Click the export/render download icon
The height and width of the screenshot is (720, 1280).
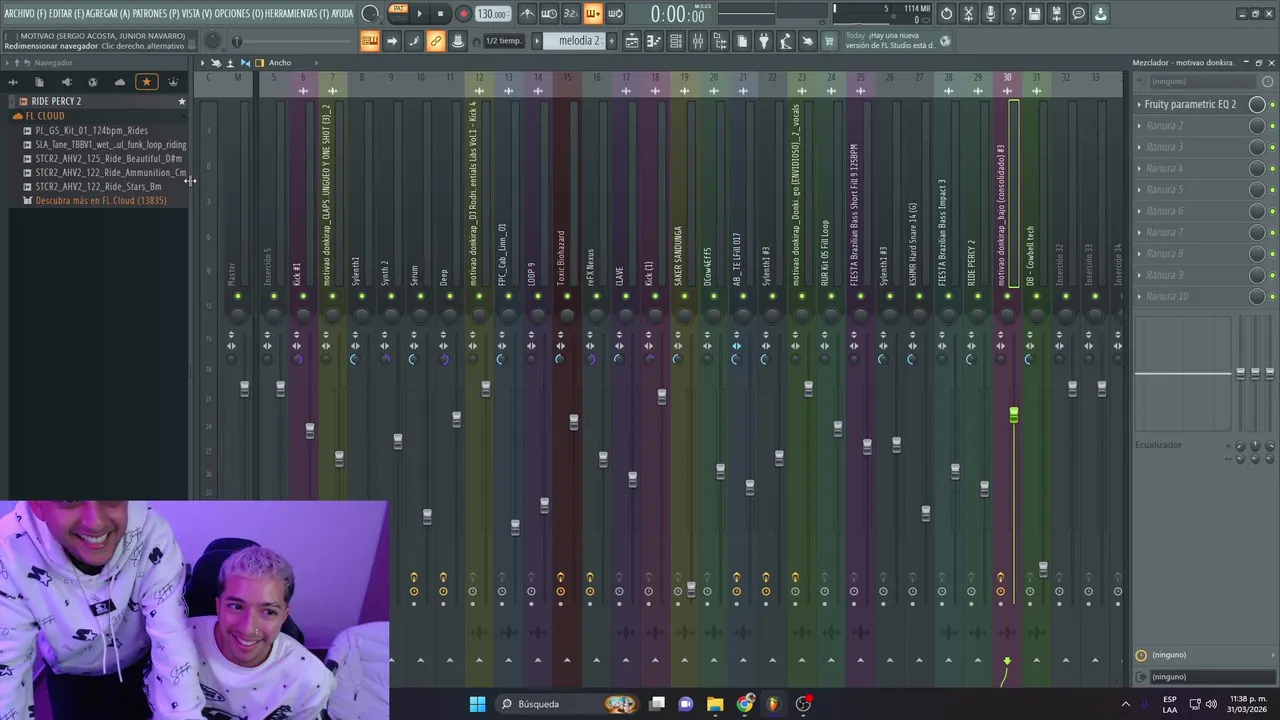coord(1100,14)
